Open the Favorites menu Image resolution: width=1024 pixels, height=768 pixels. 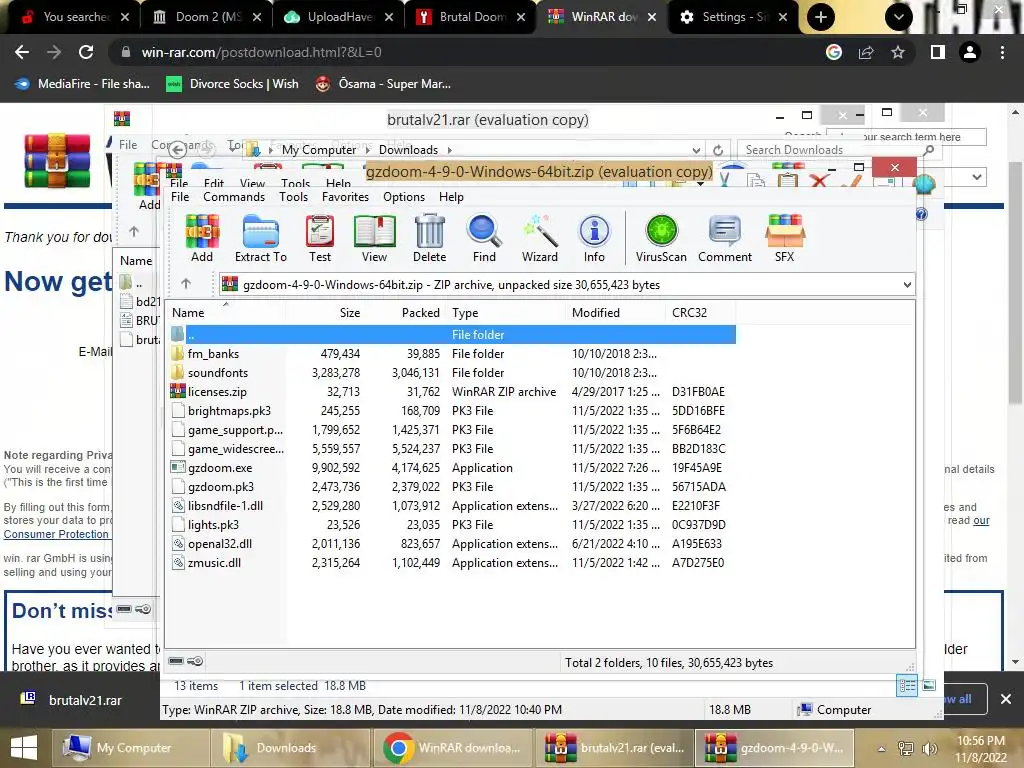pyautogui.click(x=345, y=197)
